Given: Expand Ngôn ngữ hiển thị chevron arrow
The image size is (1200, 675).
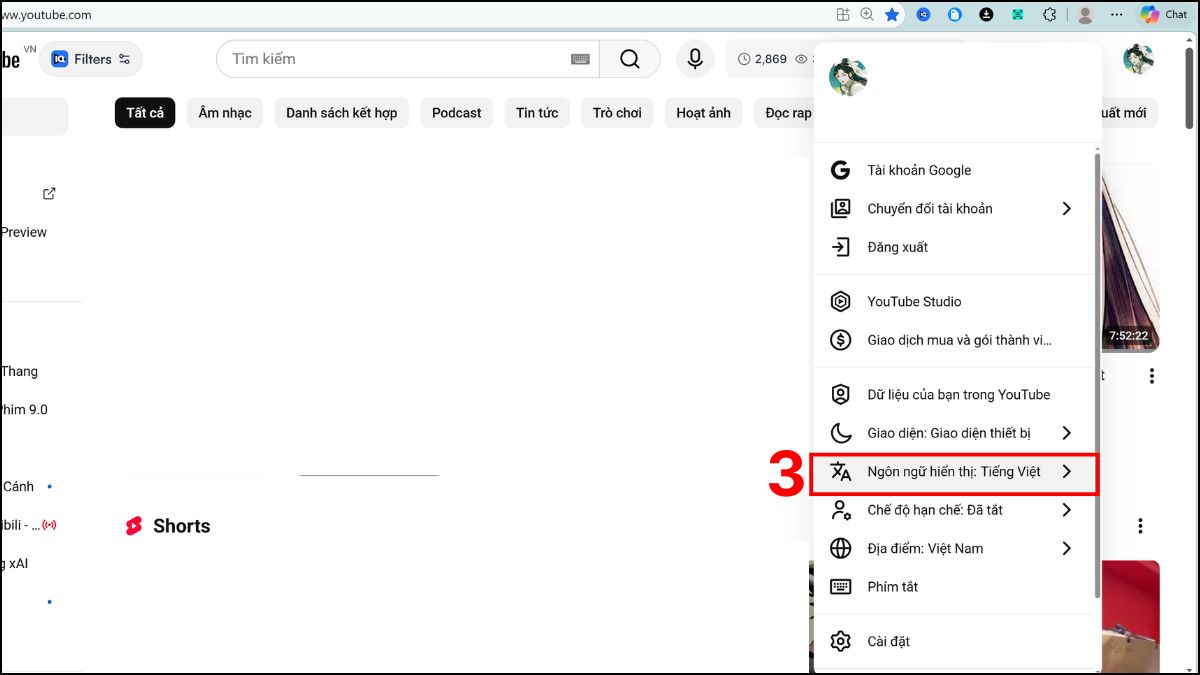Looking at the screenshot, I should (x=1066, y=471).
